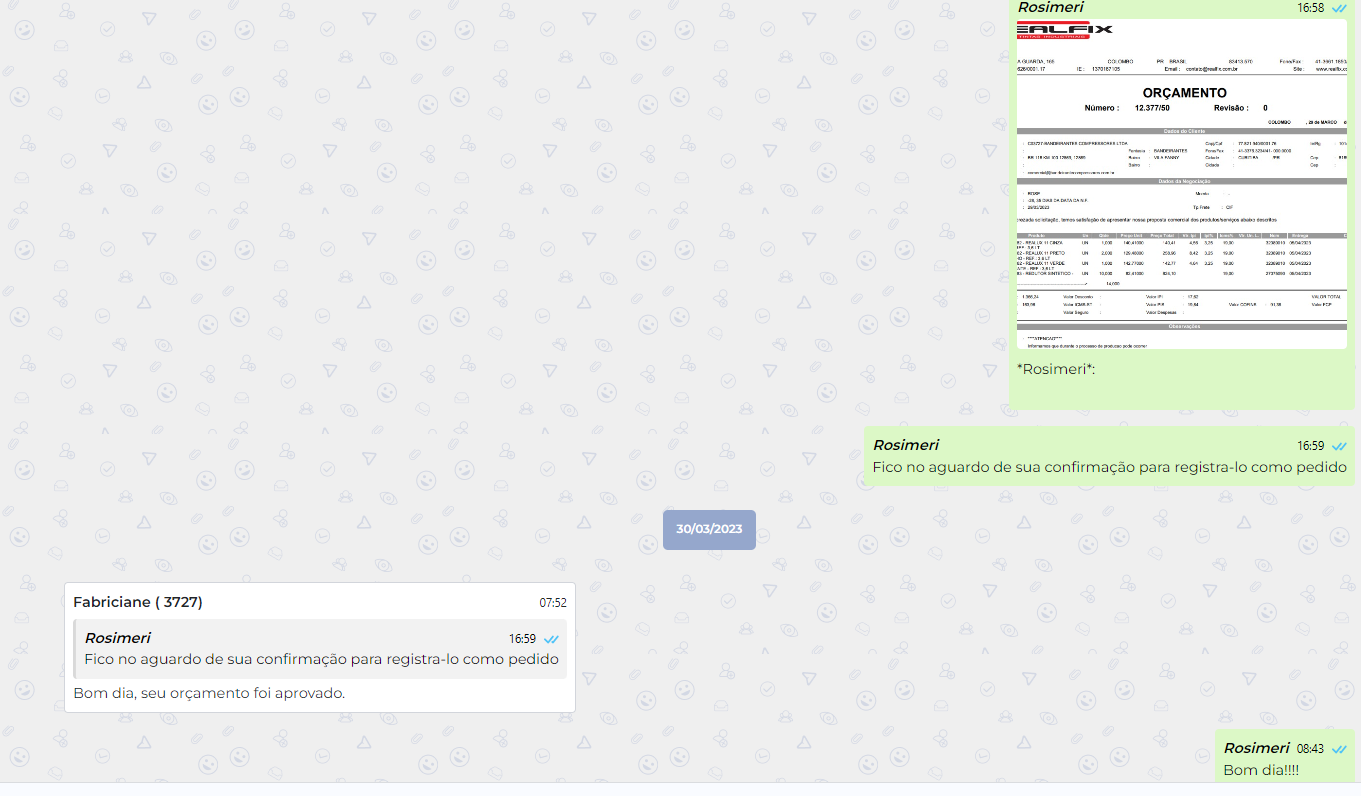This screenshot has width=1361, height=796.
Task: Click the "Bom dia, seu orçamento foi aprovado." text
Action: (x=209, y=693)
